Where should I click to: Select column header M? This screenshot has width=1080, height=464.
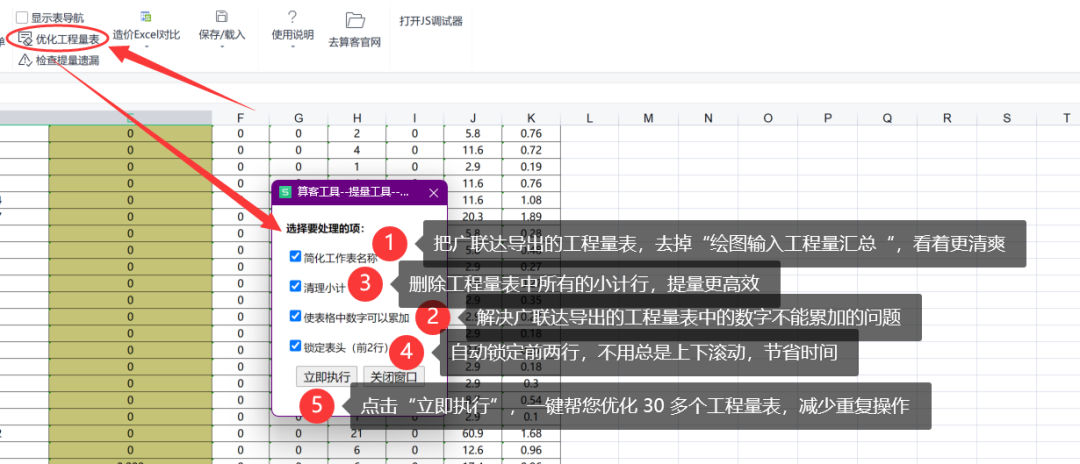pyautogui.click(x=648, y=119)
